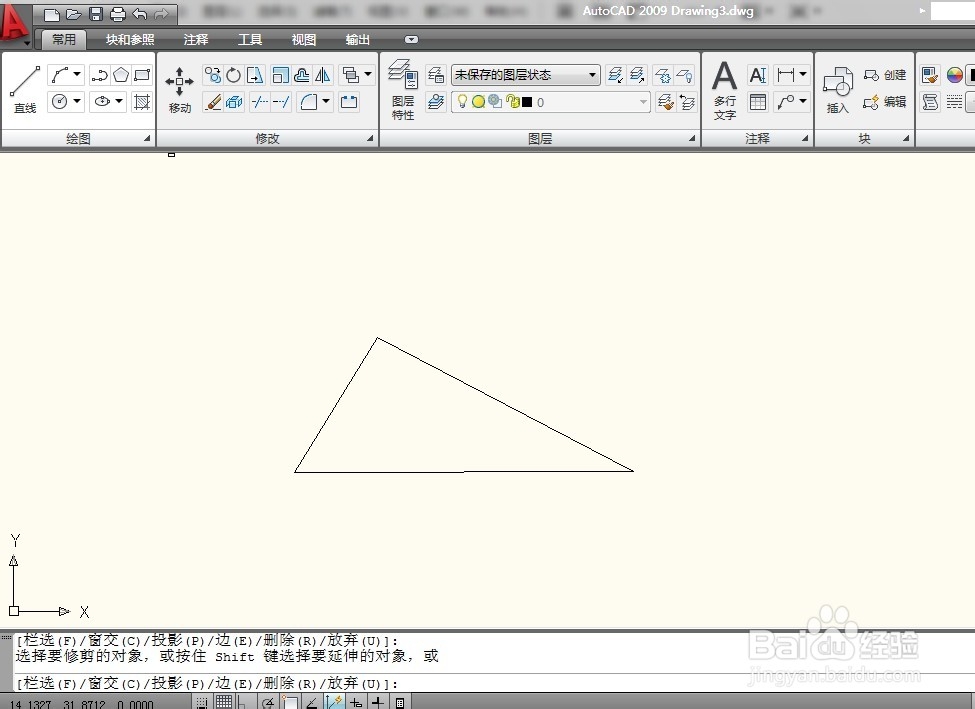Click the Layer Freeze icon
The width and height of the screenshot is (975, 709).
663,75
